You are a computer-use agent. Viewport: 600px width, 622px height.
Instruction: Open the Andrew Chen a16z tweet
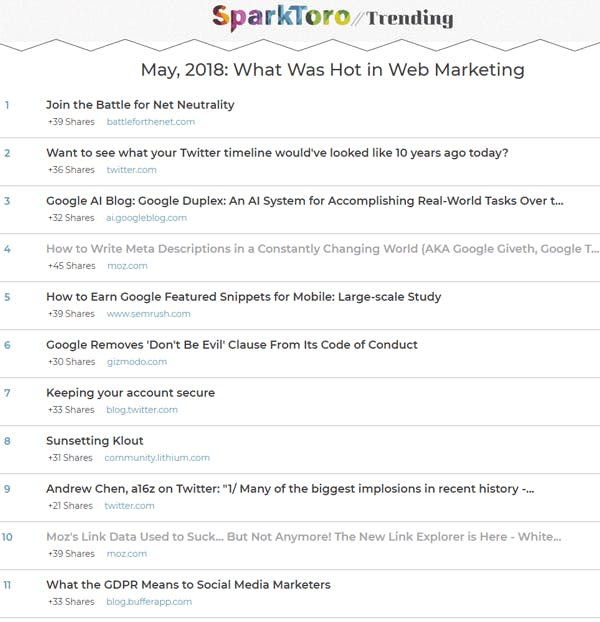click(x=290, y=489)
